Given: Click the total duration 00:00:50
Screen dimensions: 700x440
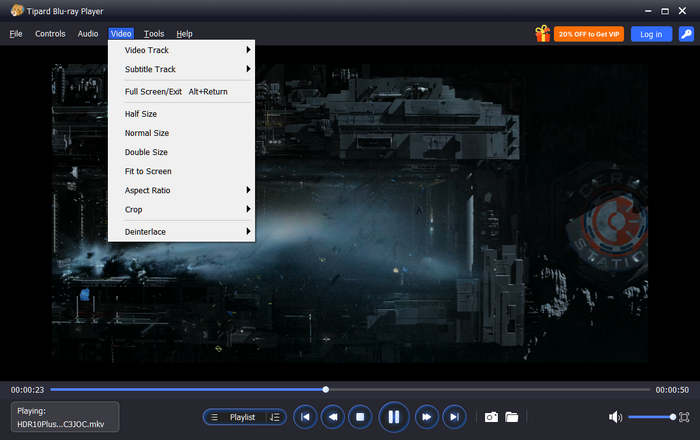Looking at the screenshot, I should pos(672,390).
